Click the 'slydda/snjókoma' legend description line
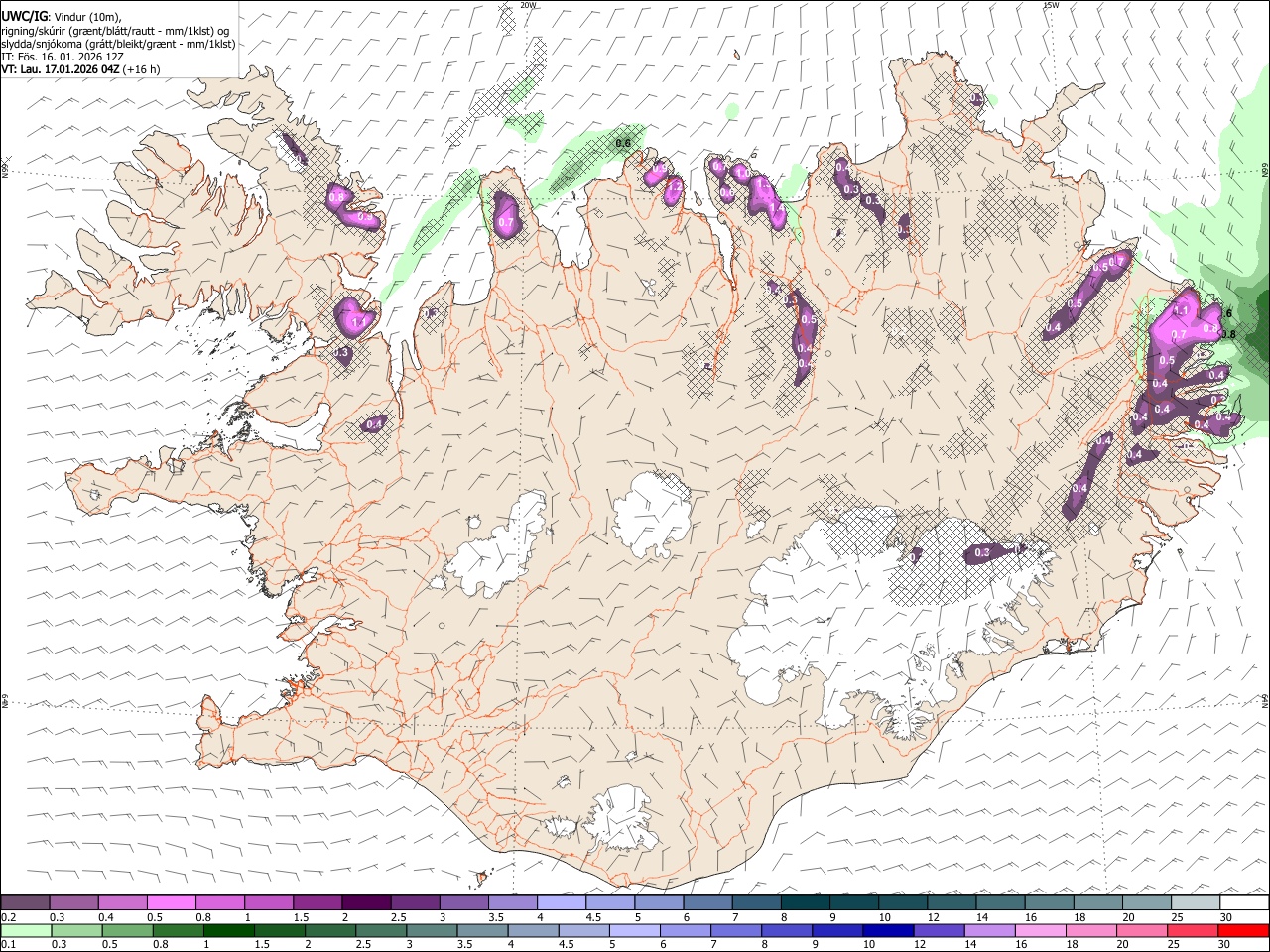Image resolution: width=1270 pixels, height=952 pixels. pos(118,44)
